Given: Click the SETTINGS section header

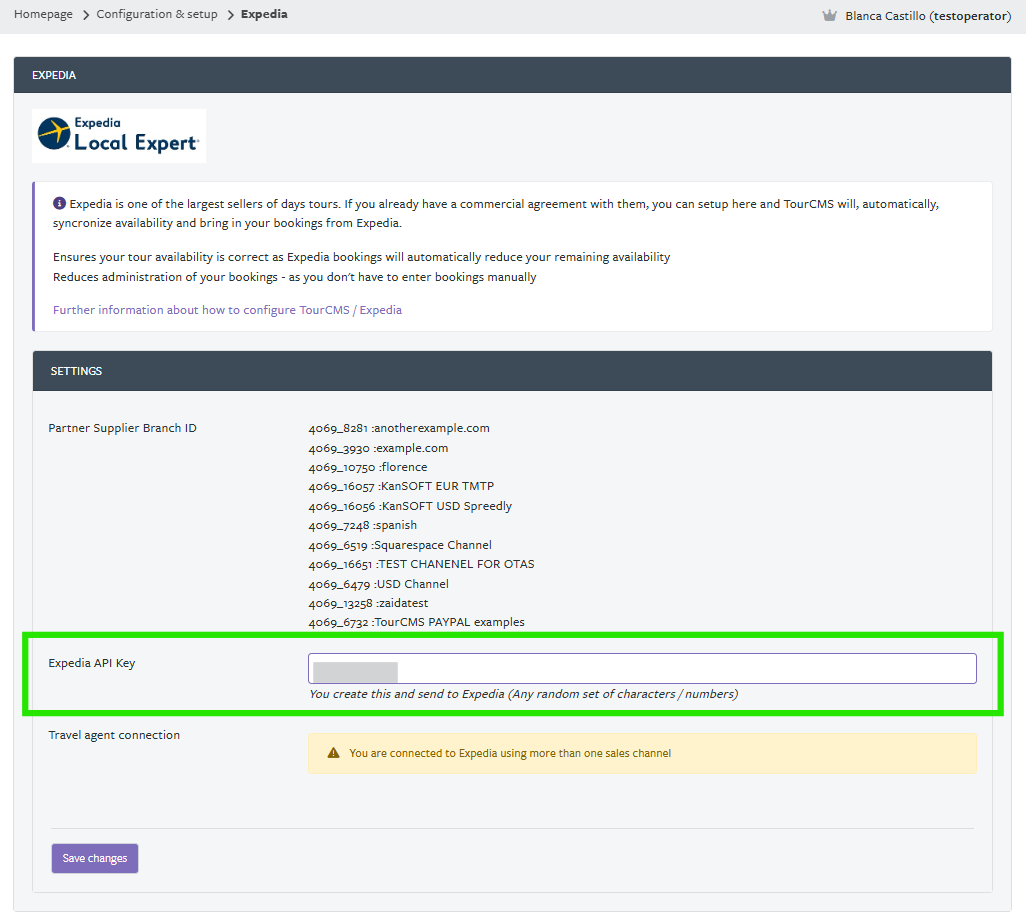Looking at the screenshot, I should 512,371.
